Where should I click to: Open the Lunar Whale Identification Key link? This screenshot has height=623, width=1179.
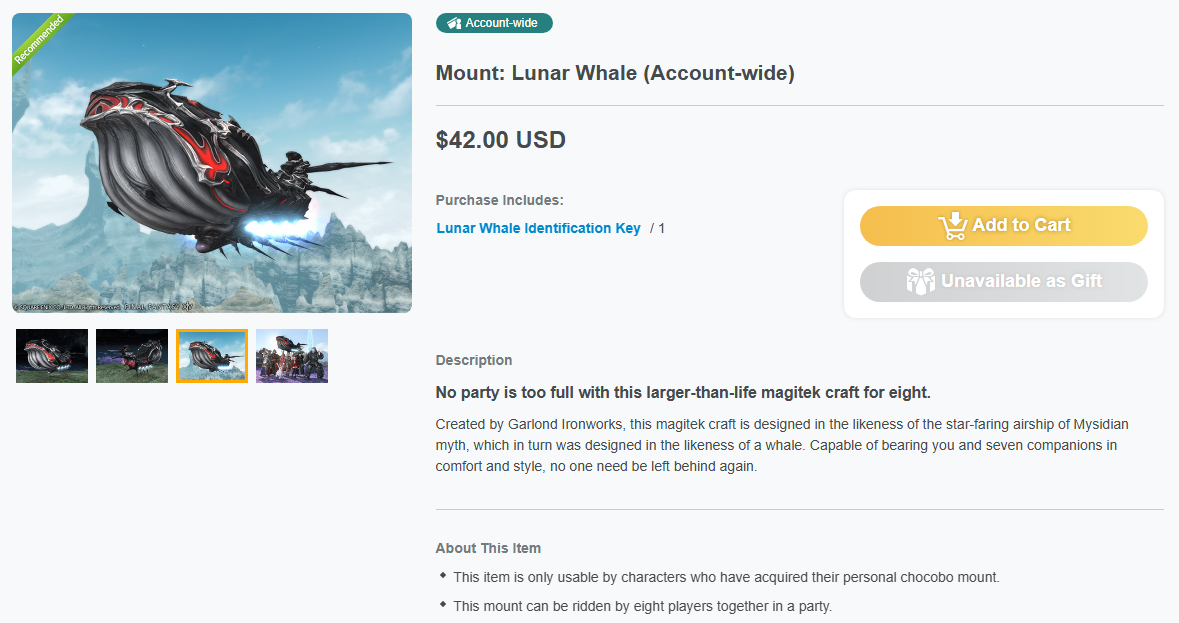538,228
